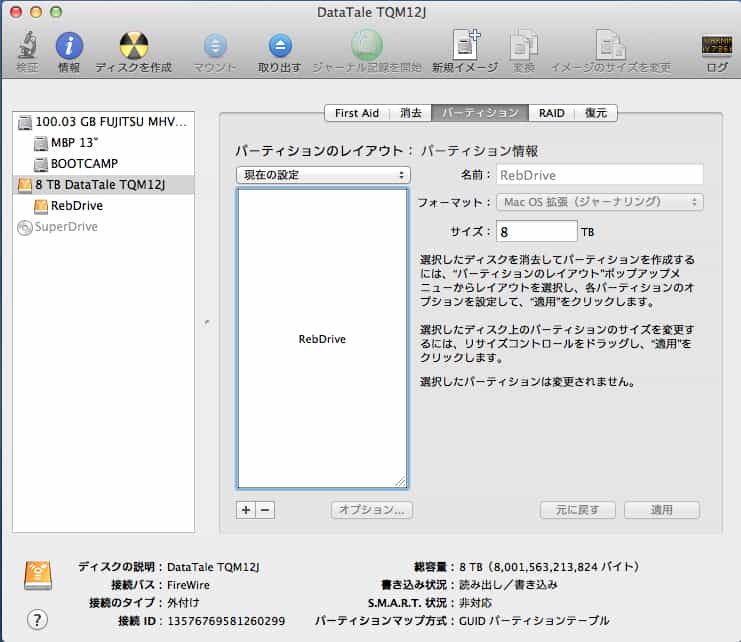Open Help with the question mark button
This screenshot has width=741, height=642.
point(37,619)
